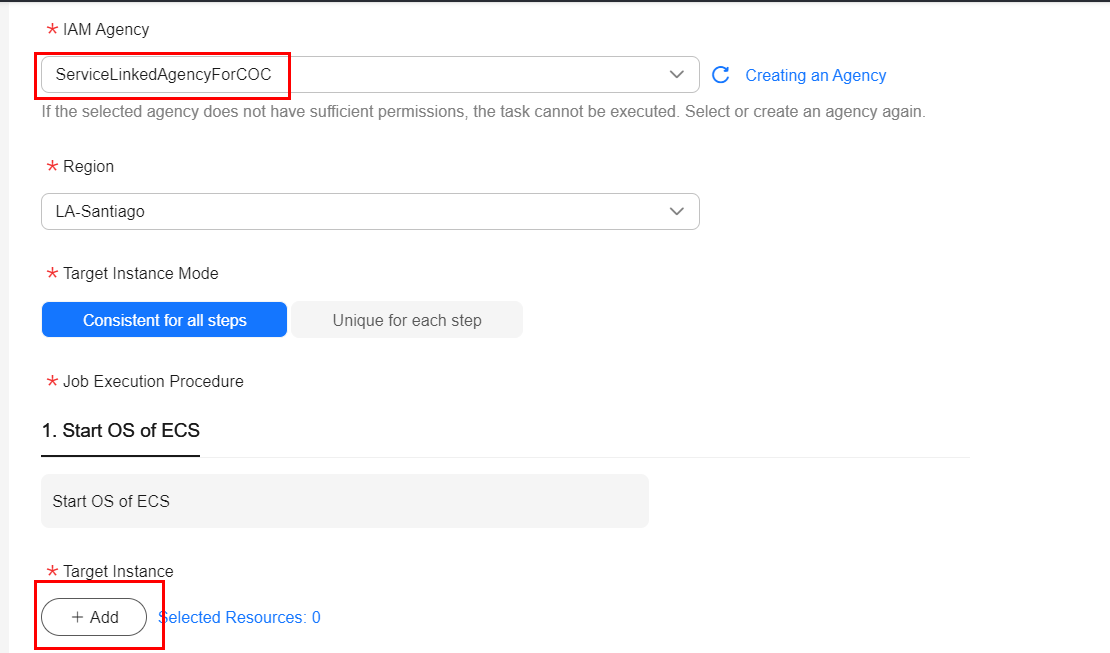
Task: Open the Creating an Agency link
Action: click(815, 75)
